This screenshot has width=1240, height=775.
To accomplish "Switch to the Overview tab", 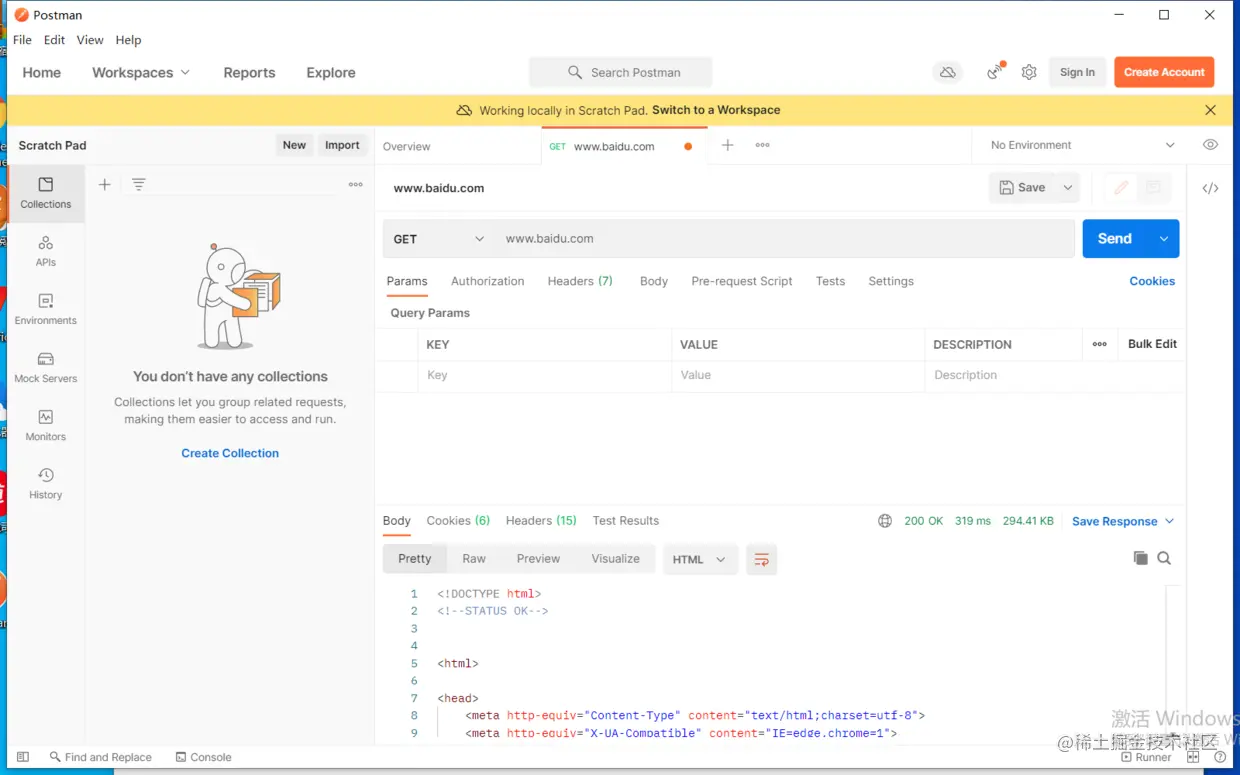I will (x=406, y=146).
